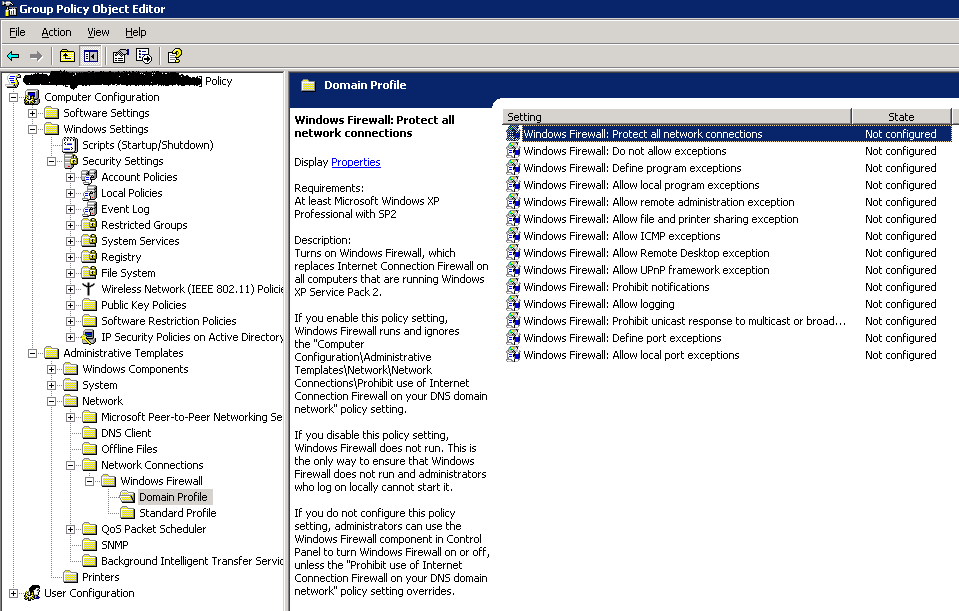Select 'Allow local port exceptions' setting
This screenshot has height=611, width=959.
pyautogui.click(x=631, y=355)
